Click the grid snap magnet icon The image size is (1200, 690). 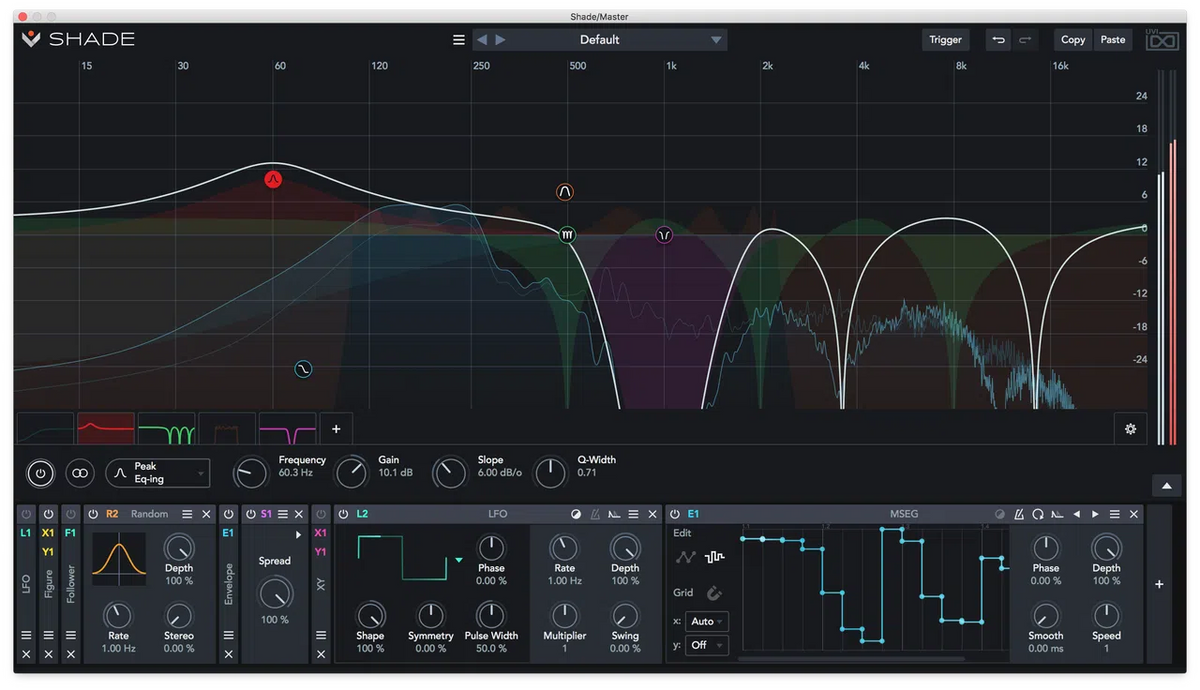tap(714, 593)
